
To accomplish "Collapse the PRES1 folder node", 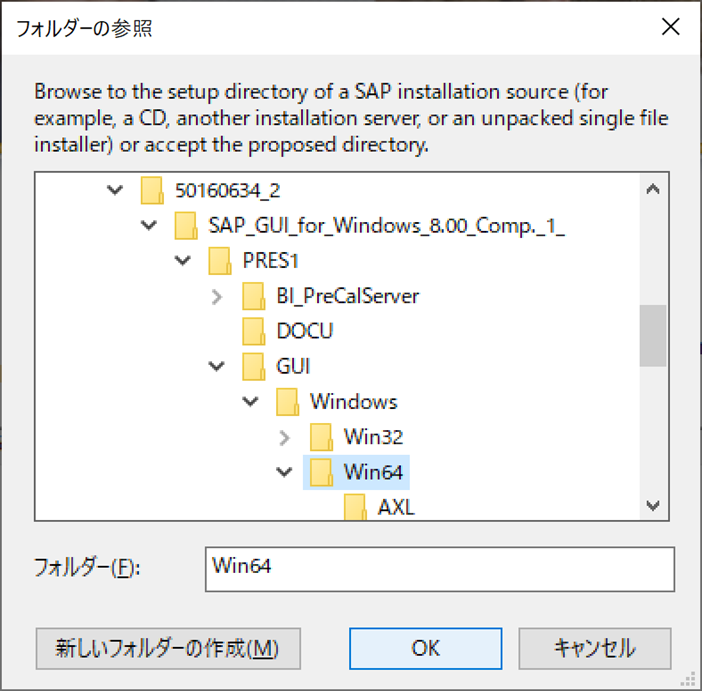I will (183, 261).
